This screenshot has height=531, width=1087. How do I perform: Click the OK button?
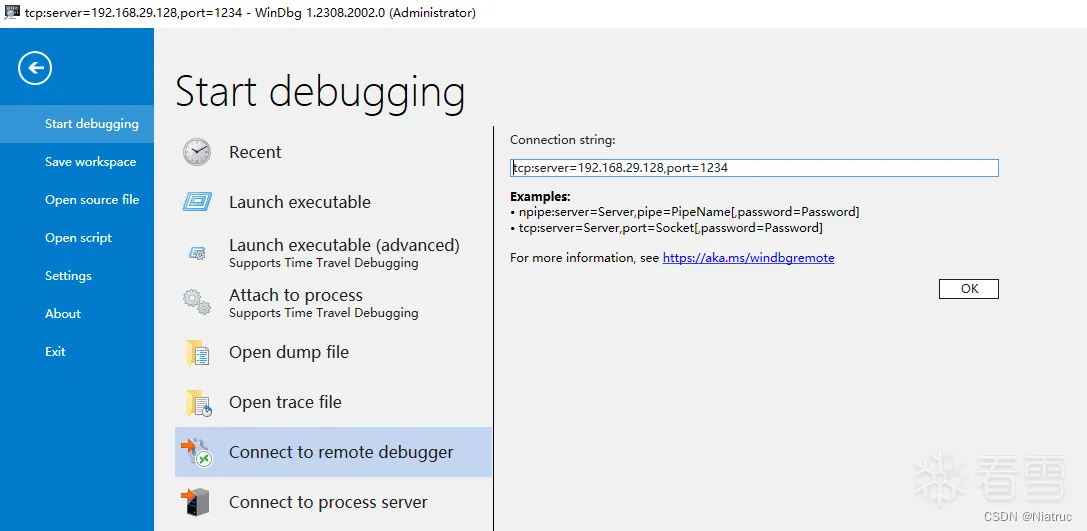969,289
